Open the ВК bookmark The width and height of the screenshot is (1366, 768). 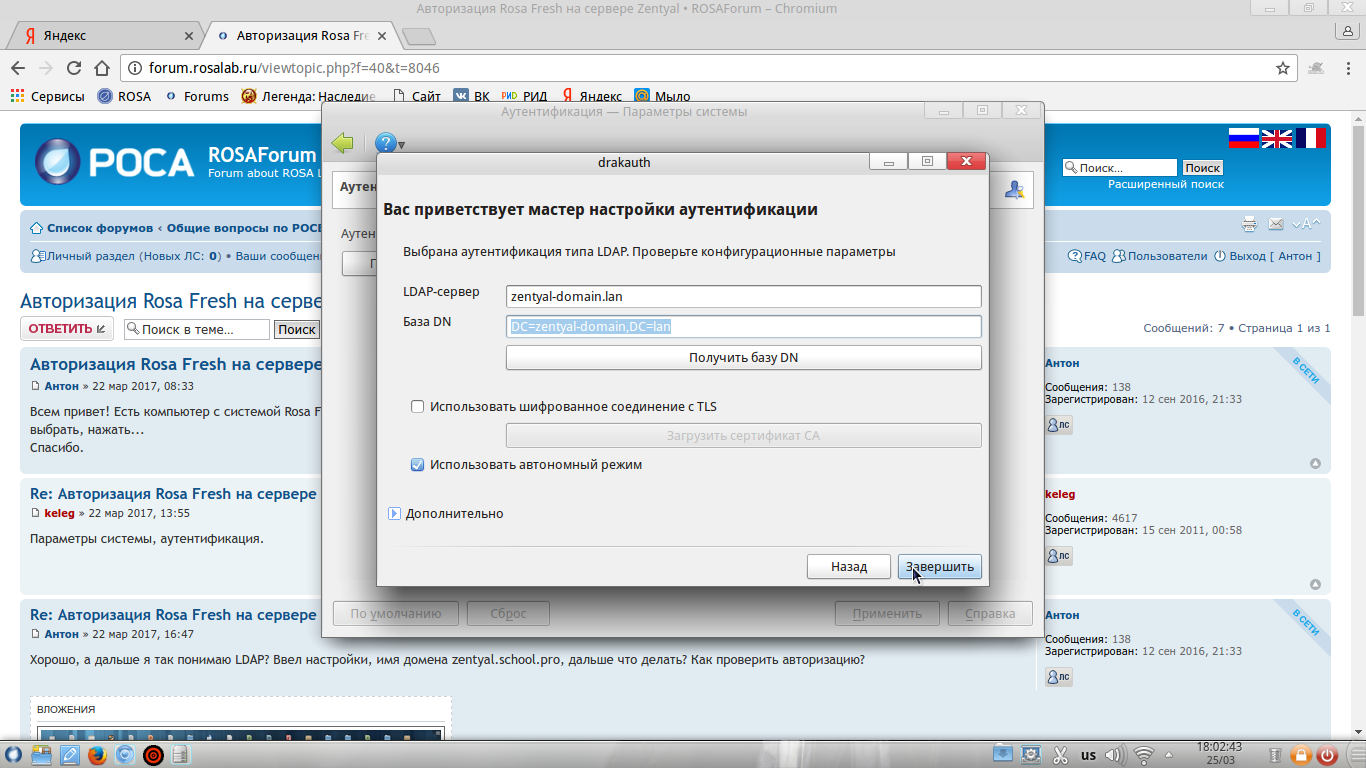point(471,96)
